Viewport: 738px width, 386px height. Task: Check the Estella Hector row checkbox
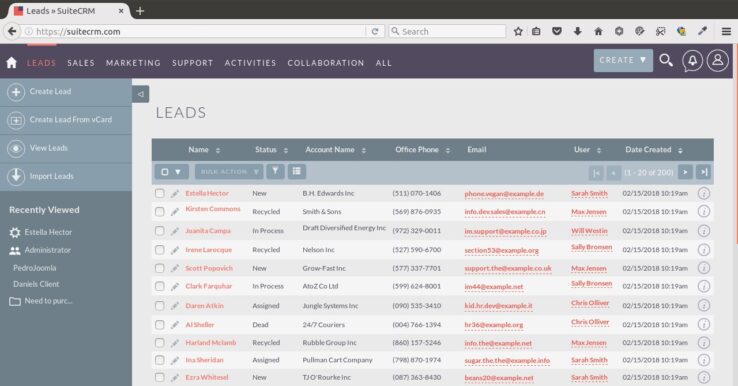pos(160,193)
